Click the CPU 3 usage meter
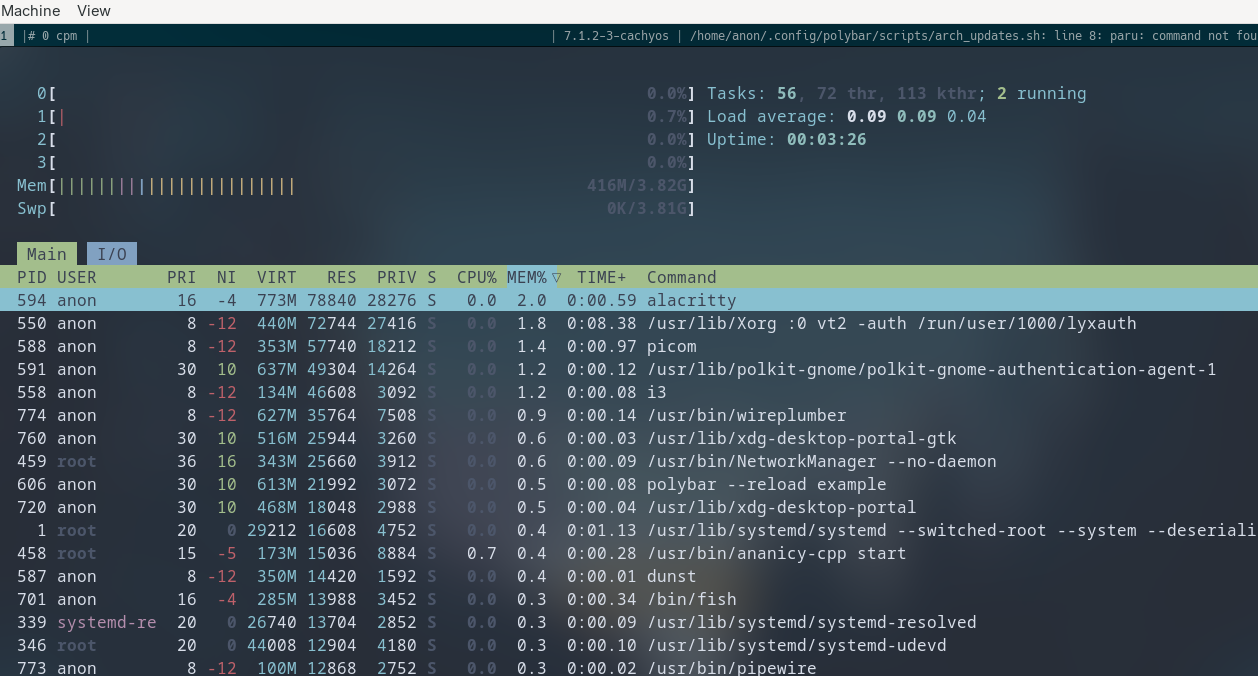 (366, 162)
